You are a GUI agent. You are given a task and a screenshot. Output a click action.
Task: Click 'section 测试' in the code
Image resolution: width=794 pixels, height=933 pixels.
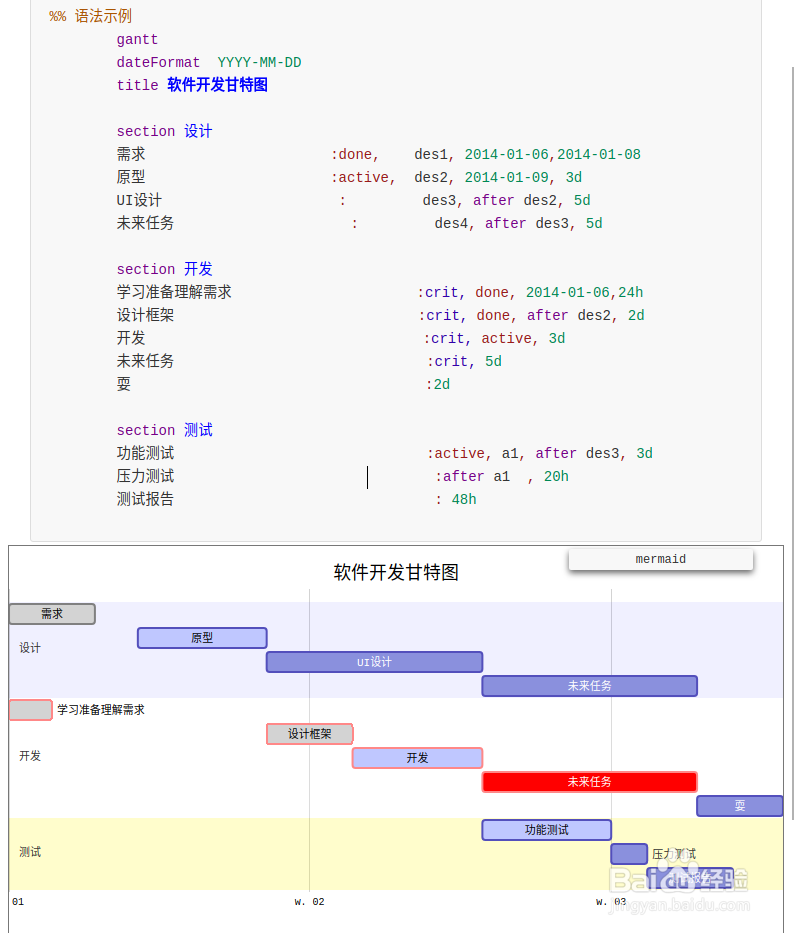pyautogui.click(x=165, y=430)
